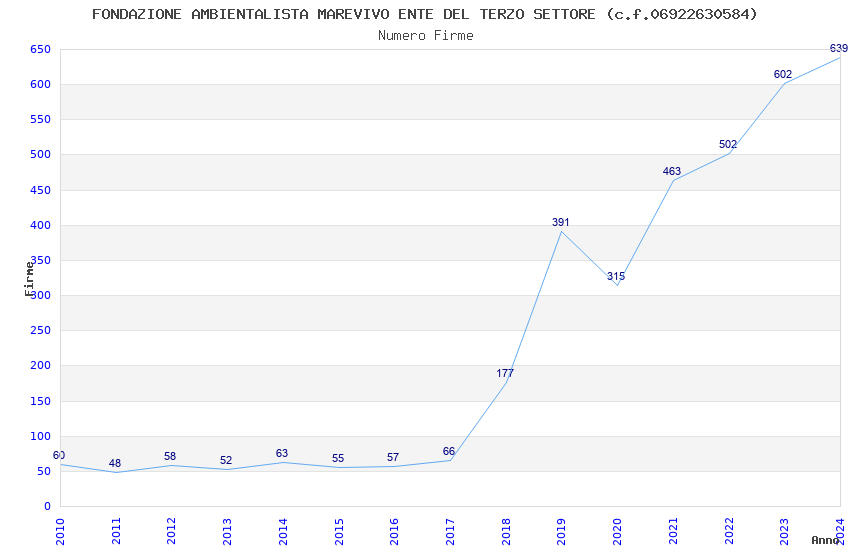Click the 639 data point label for 2024
The height and width of the screenshot is (550, 850).
click(x=838, y=48)
